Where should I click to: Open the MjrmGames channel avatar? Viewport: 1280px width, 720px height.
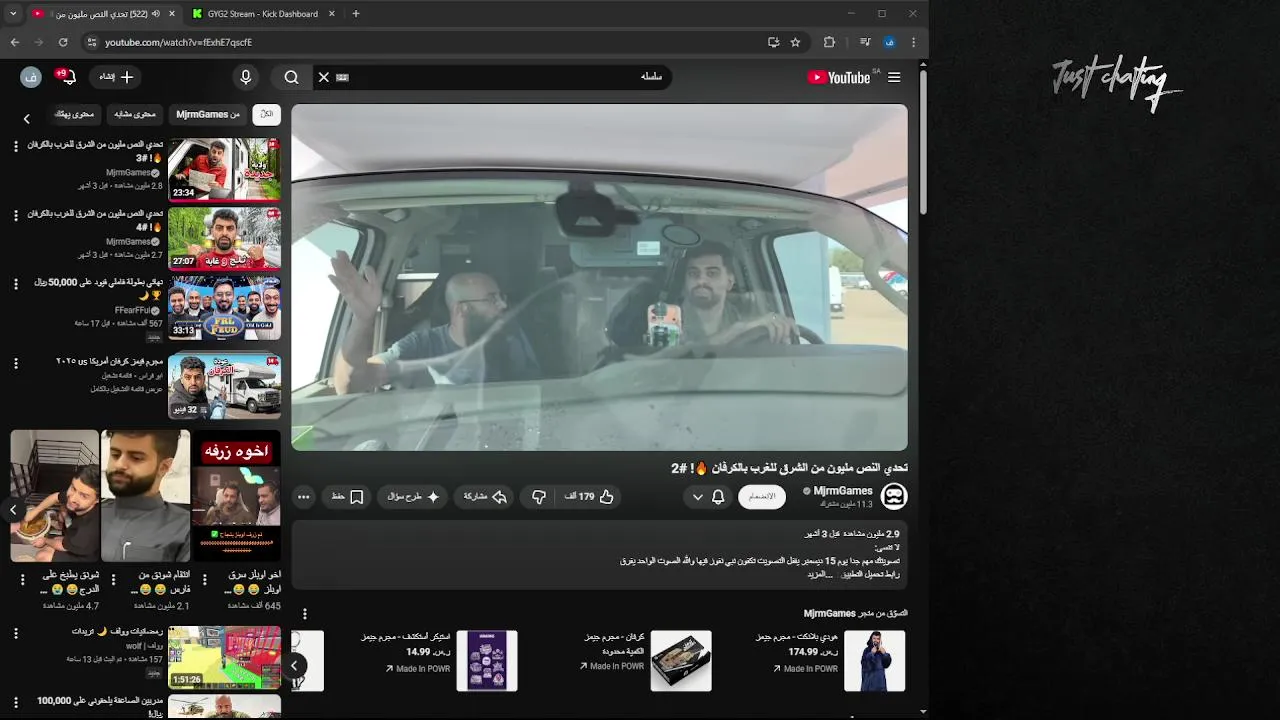pyautogui.click(x=894, y=496)
